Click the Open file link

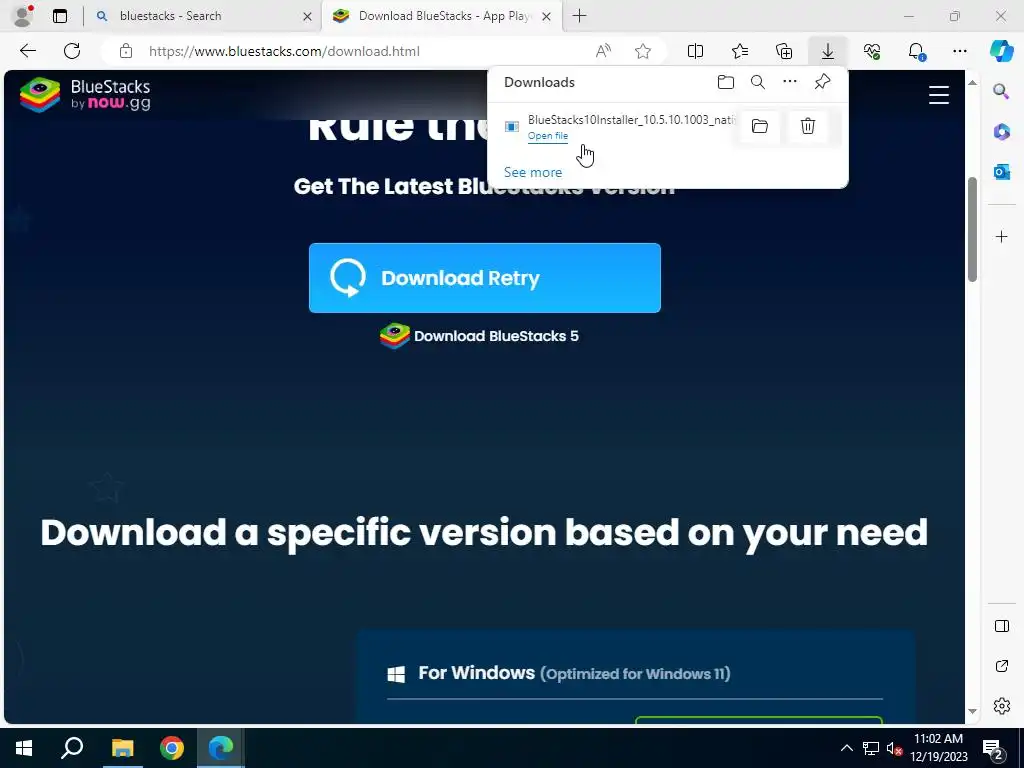pos(547,136)
